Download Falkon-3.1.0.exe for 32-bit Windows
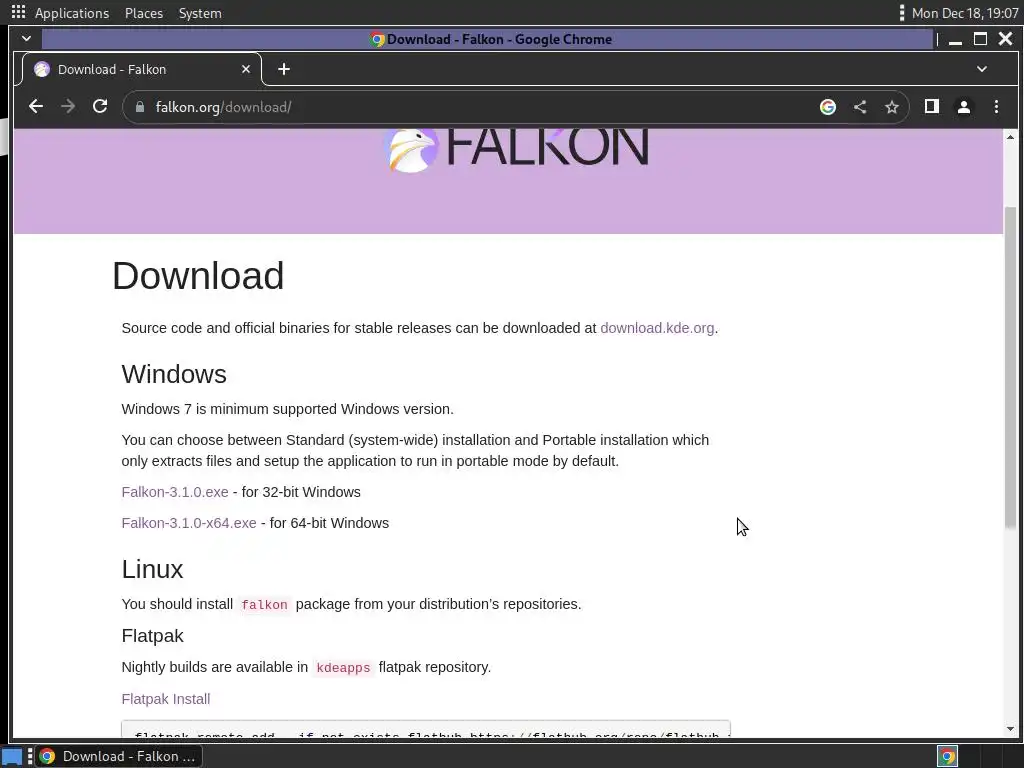 tap(175, 492)
